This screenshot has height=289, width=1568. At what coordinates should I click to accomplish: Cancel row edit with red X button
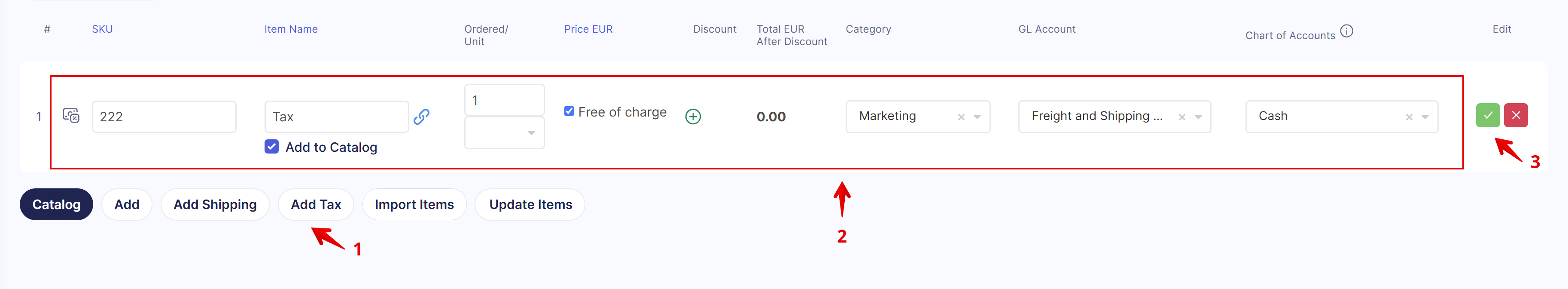1516,115
